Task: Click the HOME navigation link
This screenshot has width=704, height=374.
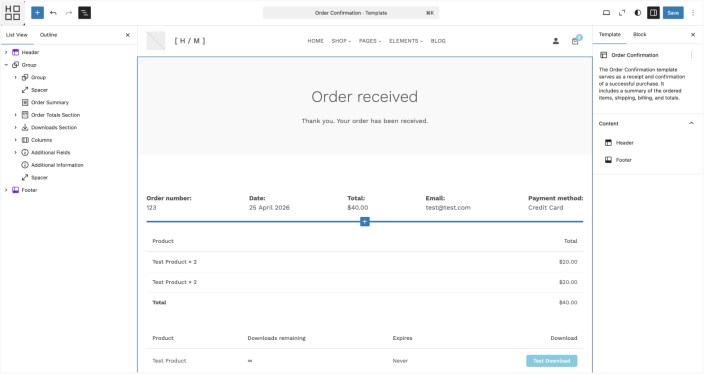Action: 316,41
